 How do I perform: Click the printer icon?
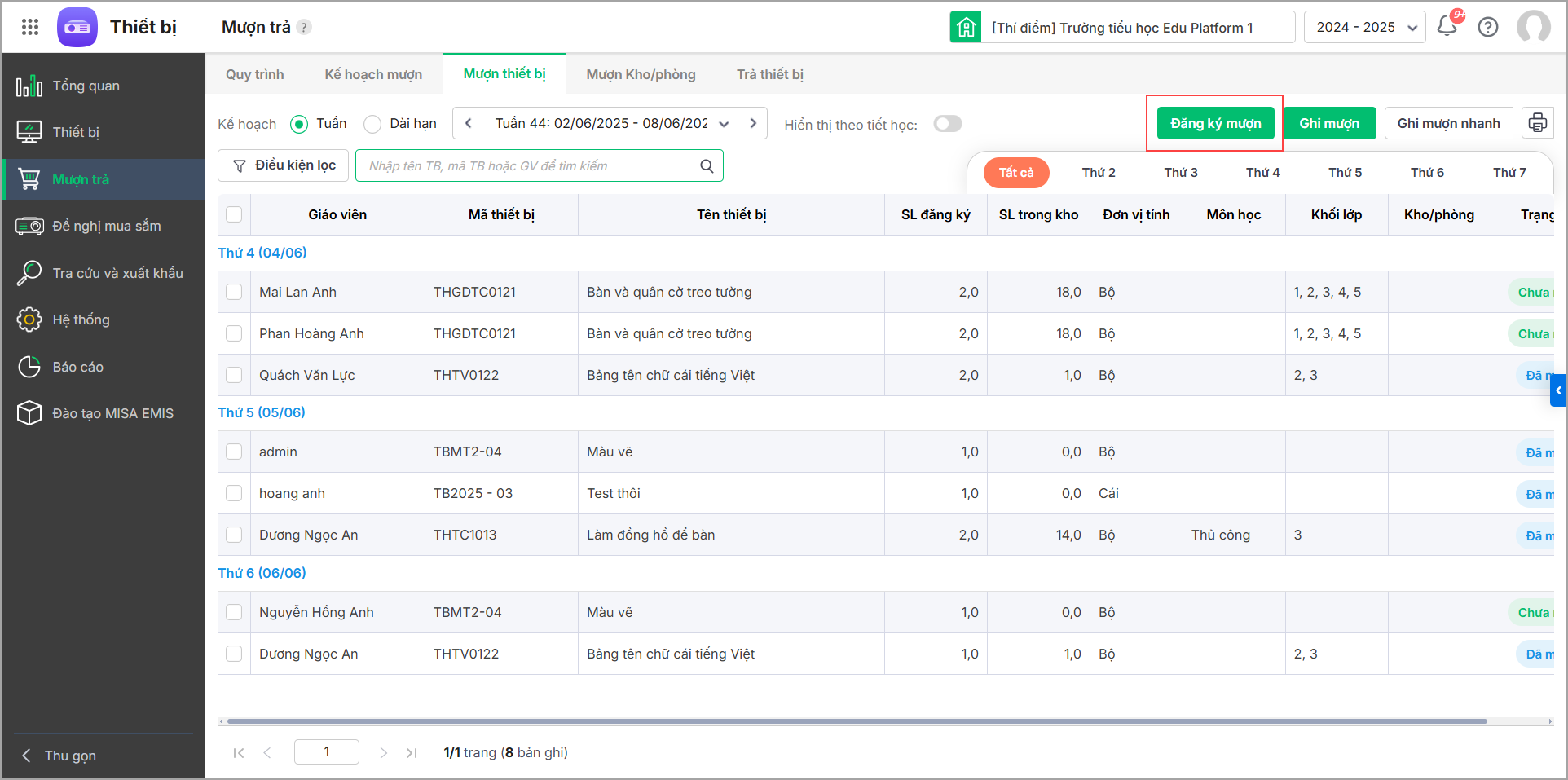pyautogui.click(x=1538, y=123)
